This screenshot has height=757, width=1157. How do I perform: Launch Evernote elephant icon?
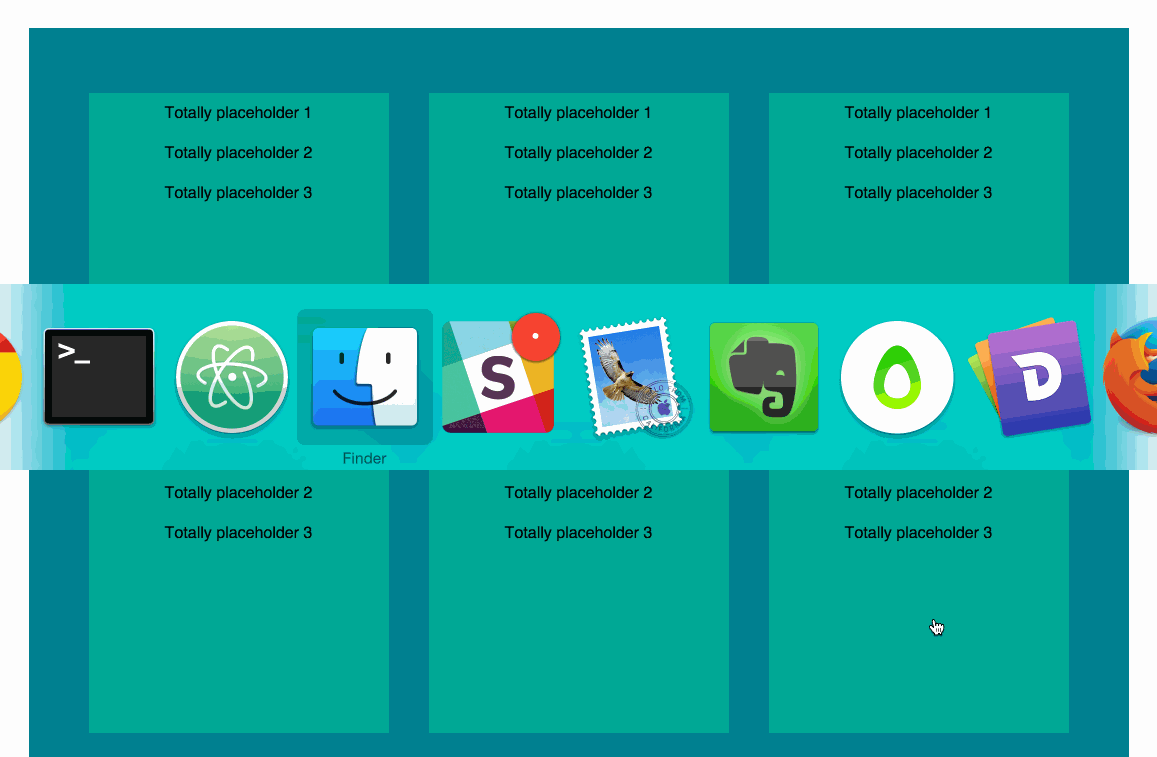click(x=764, y=377)
